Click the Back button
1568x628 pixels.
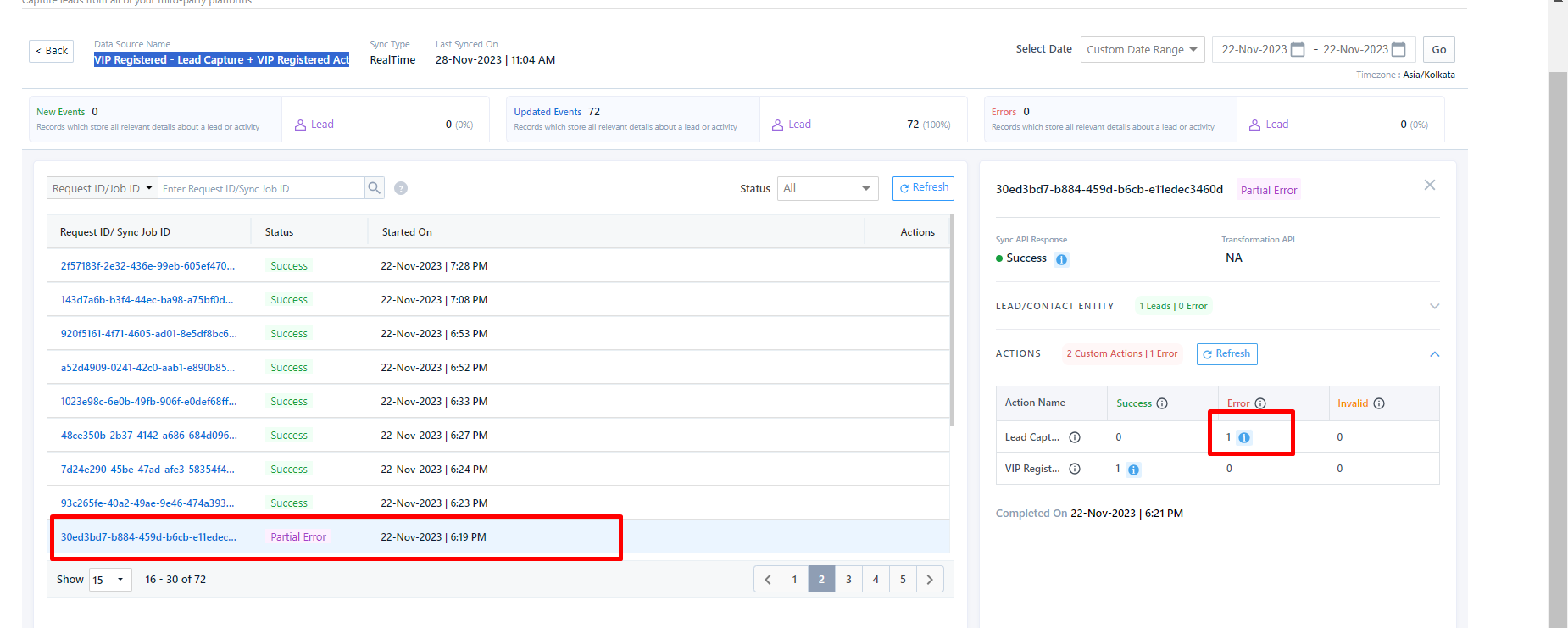click(x=51, y=51)
